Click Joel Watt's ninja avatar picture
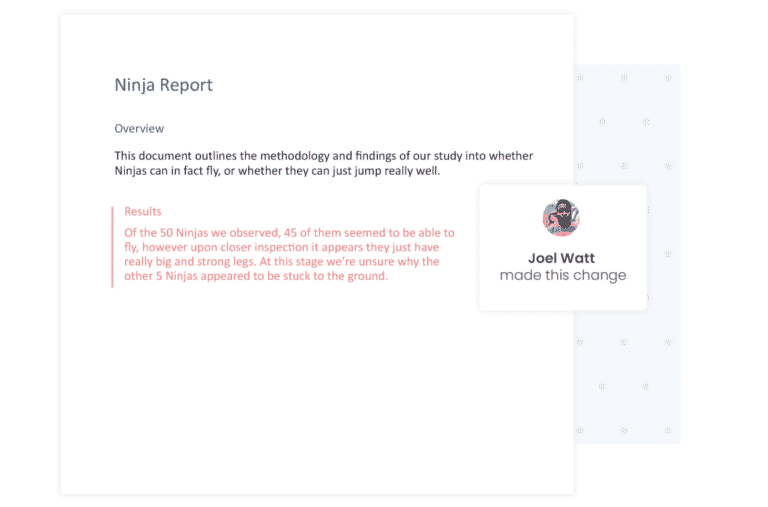The width and height of the screenshot is (768, 507). (561, 218)
